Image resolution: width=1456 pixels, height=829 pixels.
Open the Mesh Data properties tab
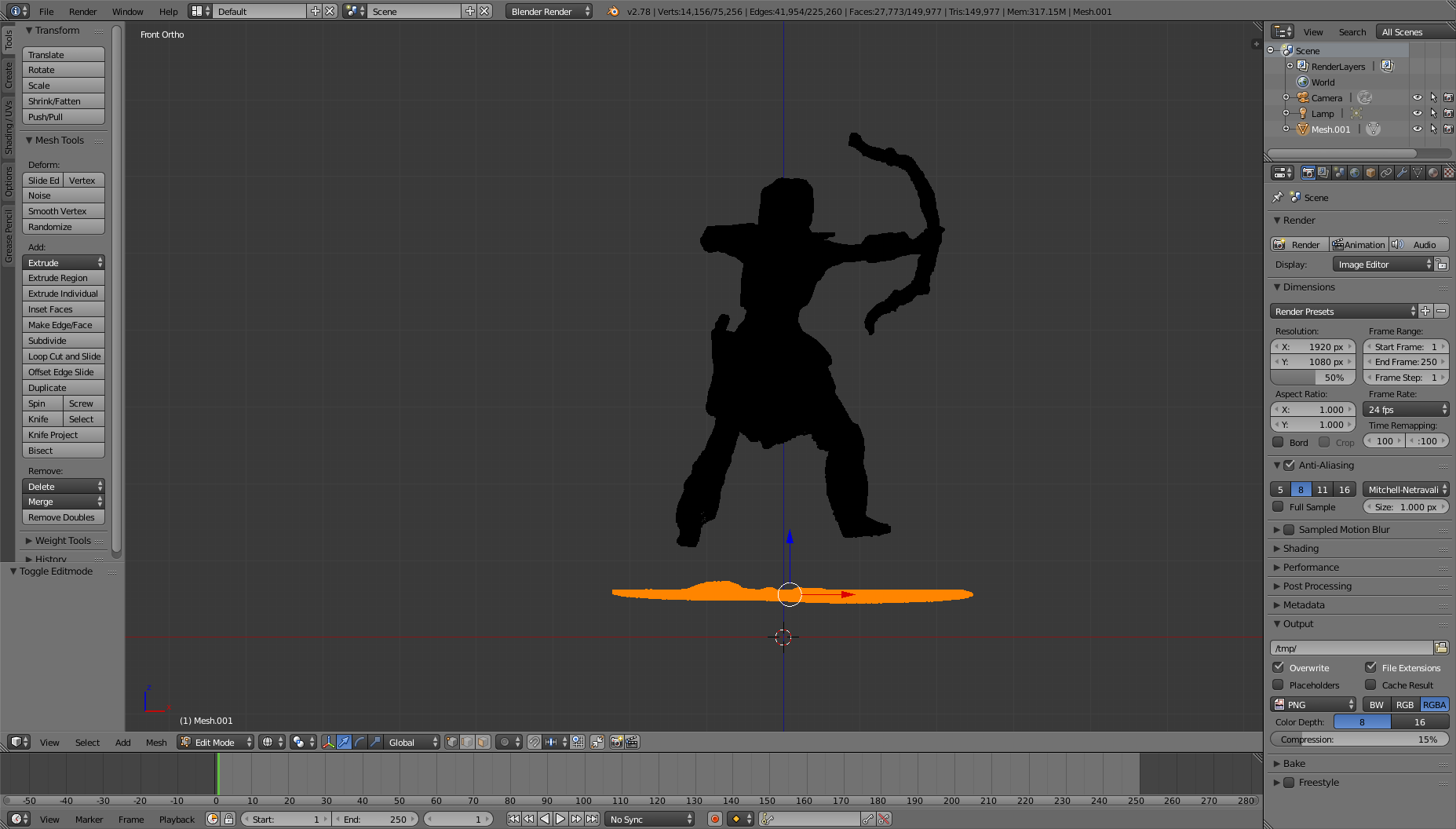[1418, 173]
